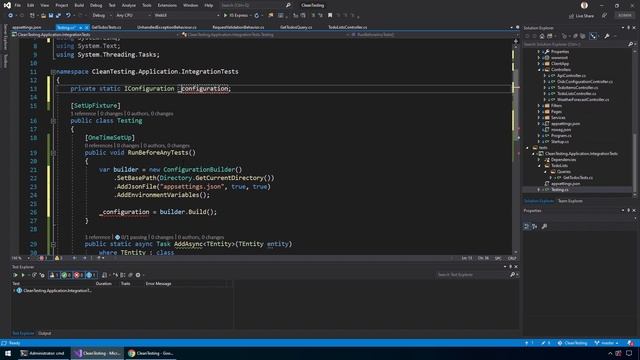Open the Debug configuration dropdown
This screenshot has width=640, height=360.
pos(102,16)
